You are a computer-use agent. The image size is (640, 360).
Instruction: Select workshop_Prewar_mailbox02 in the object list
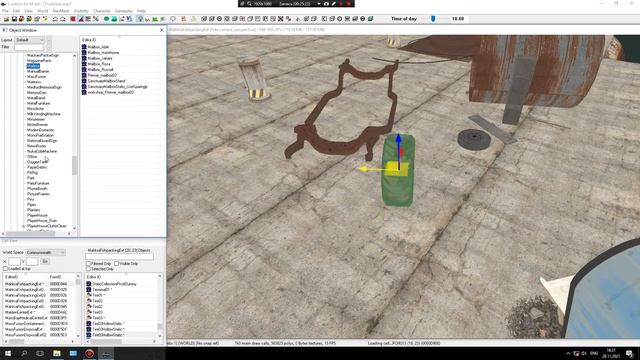pyautogui.click(x=111, y=92)
